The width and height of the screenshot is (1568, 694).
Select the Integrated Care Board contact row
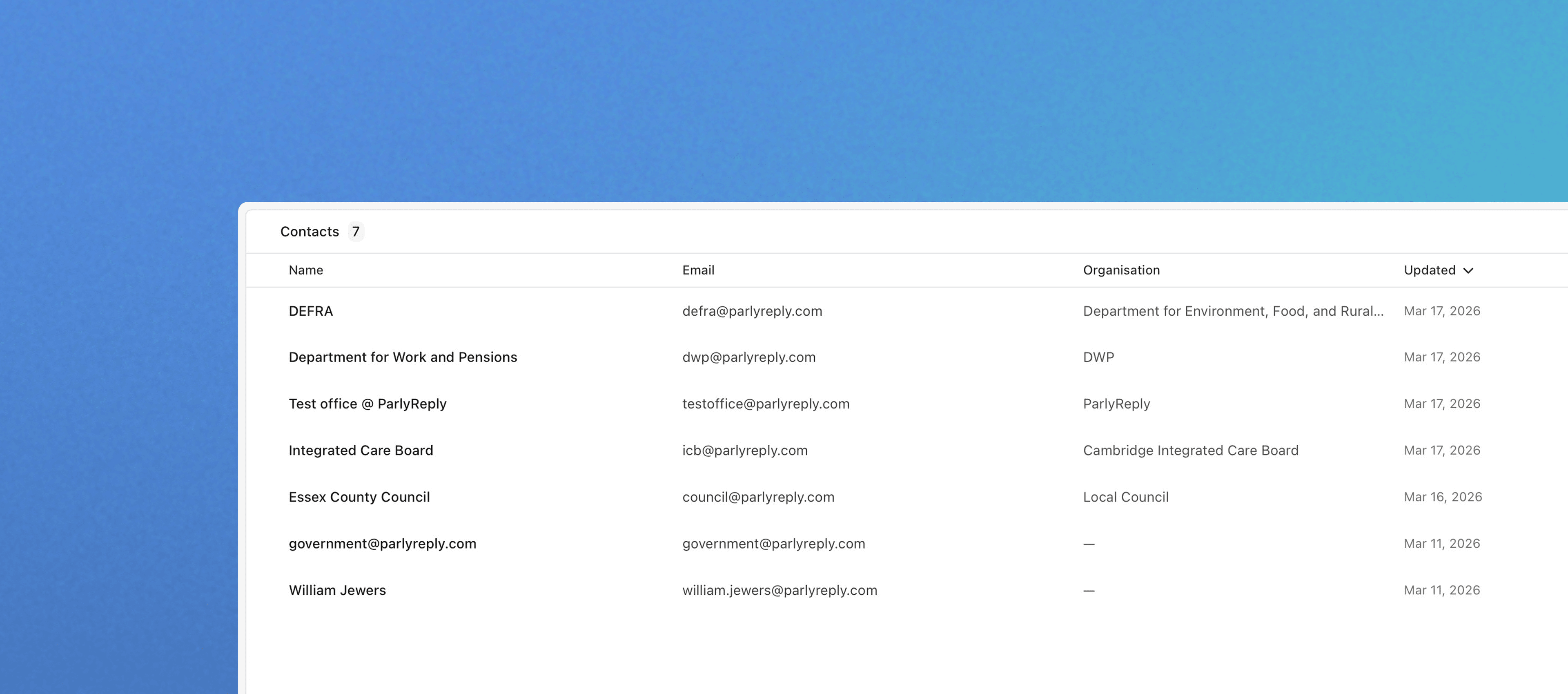(x=361, y=451)
